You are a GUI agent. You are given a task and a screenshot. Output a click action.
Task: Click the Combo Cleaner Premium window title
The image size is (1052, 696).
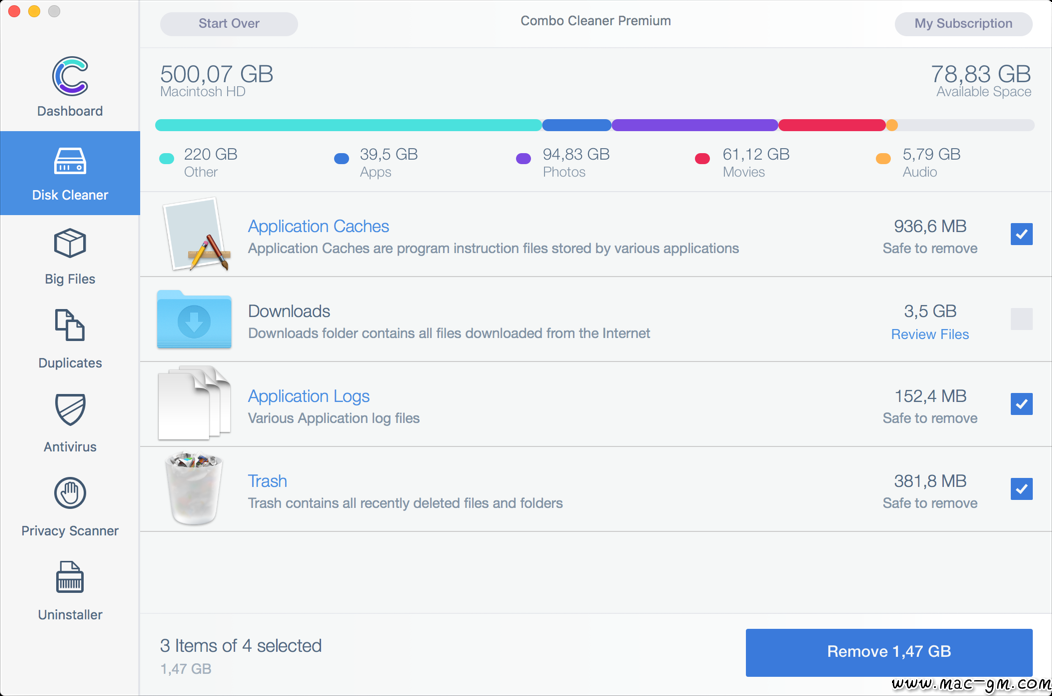tap(596, 21)
